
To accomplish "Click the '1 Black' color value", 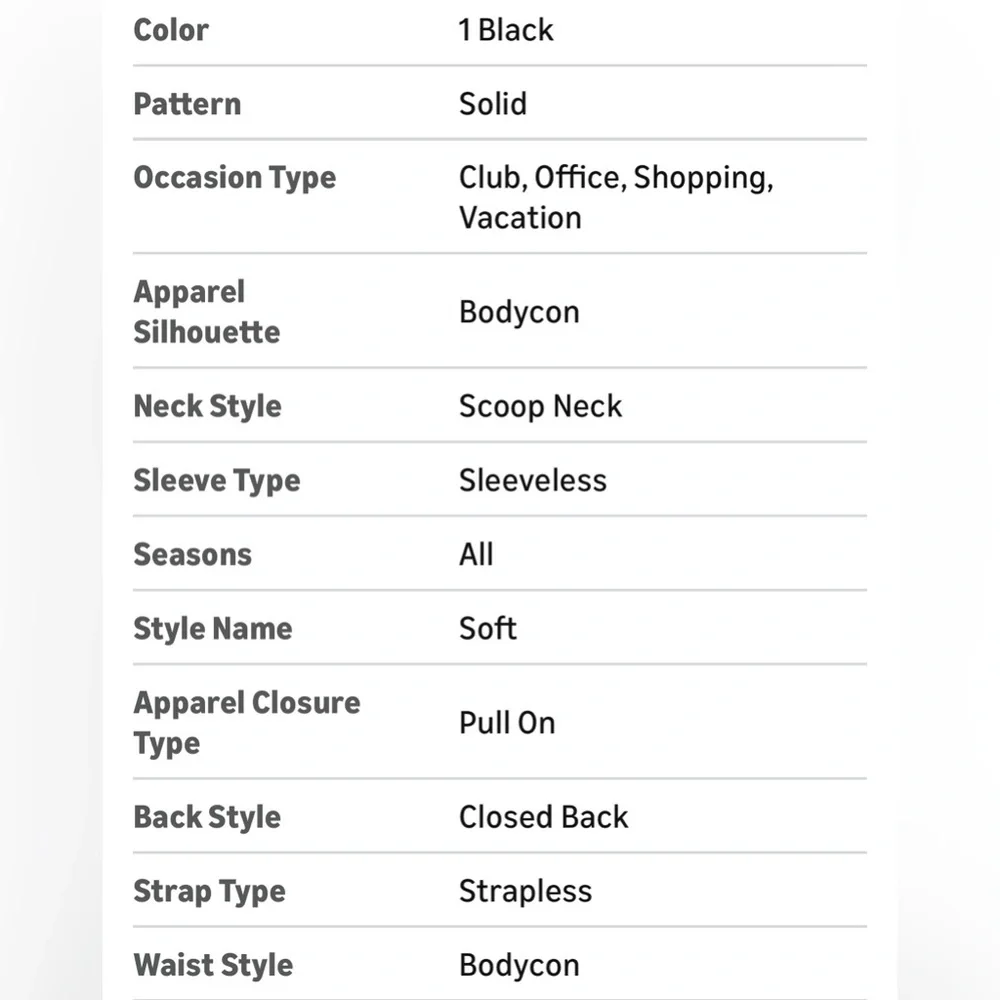I will [506, 30].
